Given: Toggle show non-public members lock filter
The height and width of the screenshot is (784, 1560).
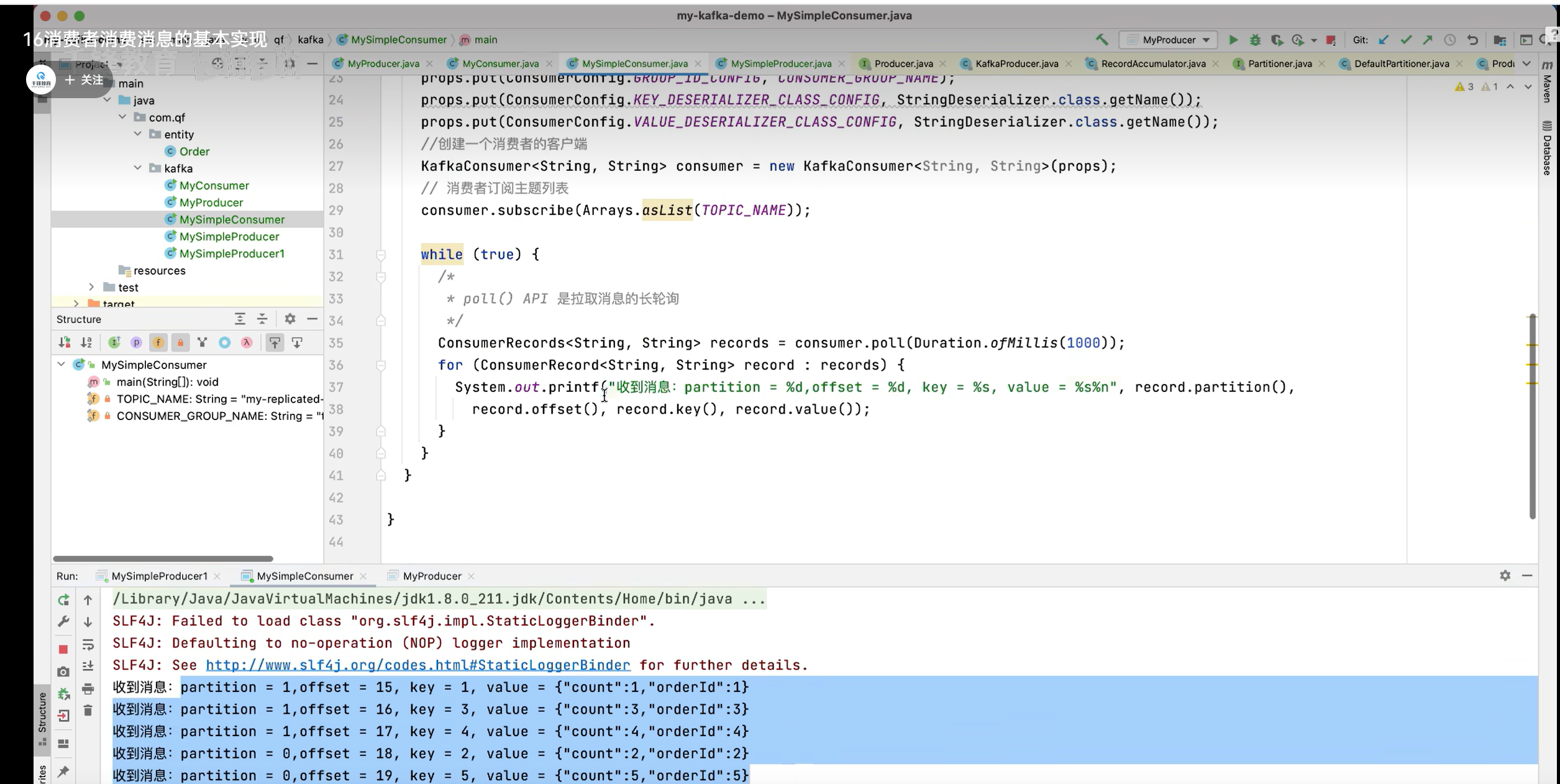Looking at the screenshot, I should [x=180, y=342].
